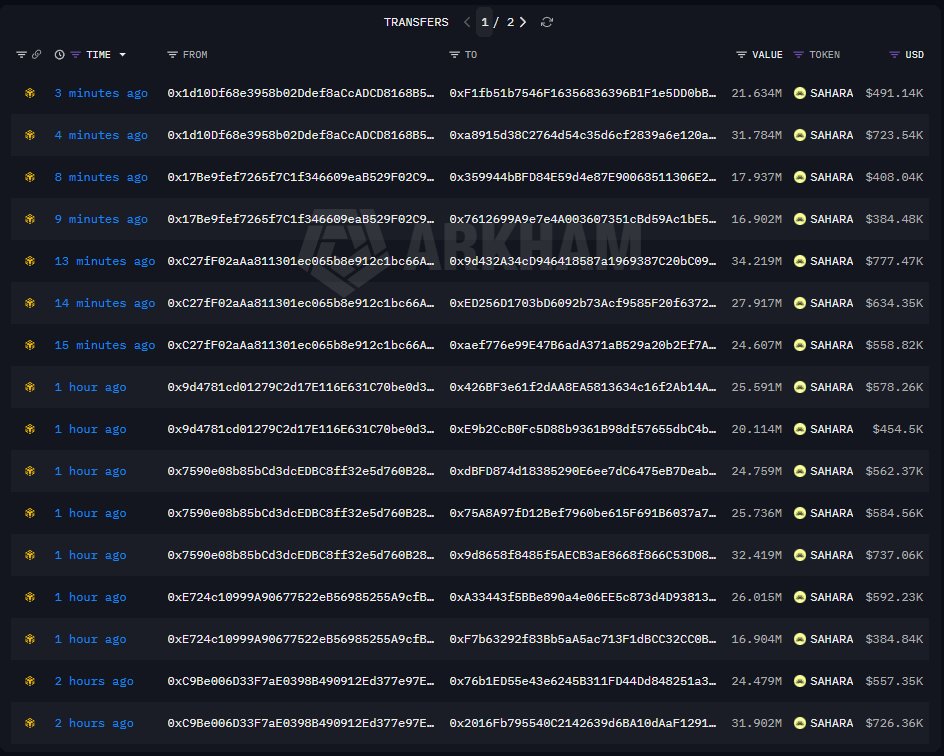Open recipient address 0xED256D1703bD
The image size is (944, 756).
583,303
